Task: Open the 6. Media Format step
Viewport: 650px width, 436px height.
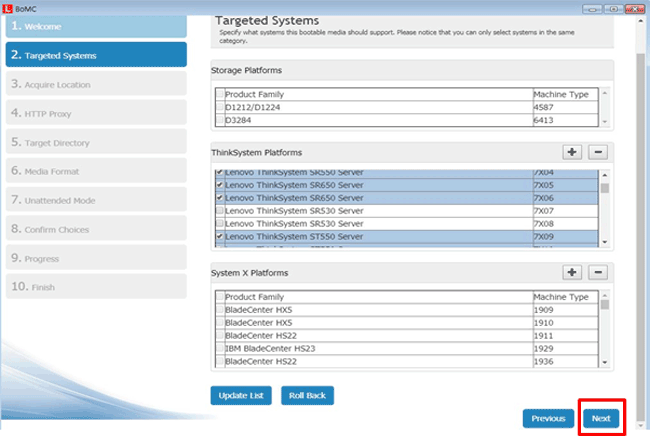Action: [x=96, y=171]
